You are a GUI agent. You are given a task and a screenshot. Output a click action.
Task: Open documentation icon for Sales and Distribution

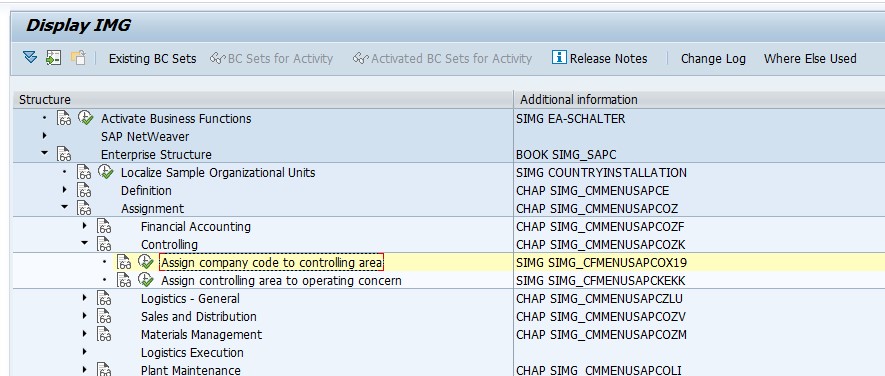104,317
